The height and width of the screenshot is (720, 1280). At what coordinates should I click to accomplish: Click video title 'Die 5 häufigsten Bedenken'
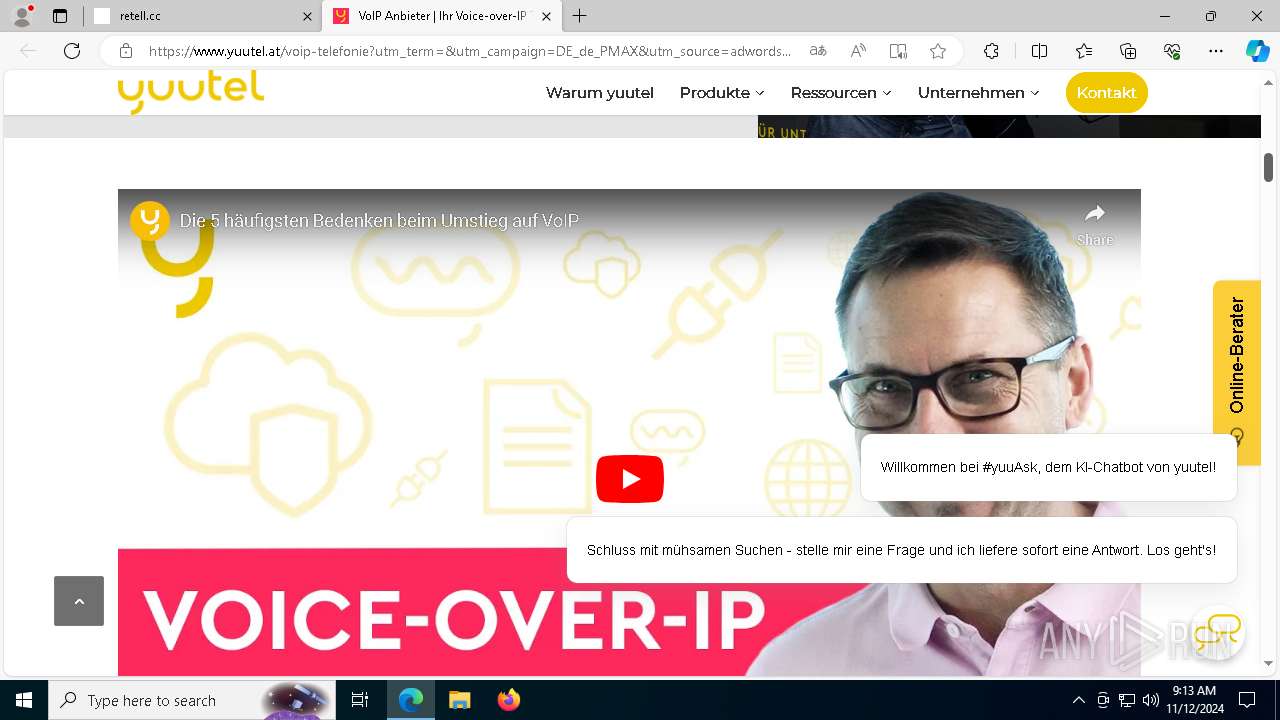tap(379, 221)
